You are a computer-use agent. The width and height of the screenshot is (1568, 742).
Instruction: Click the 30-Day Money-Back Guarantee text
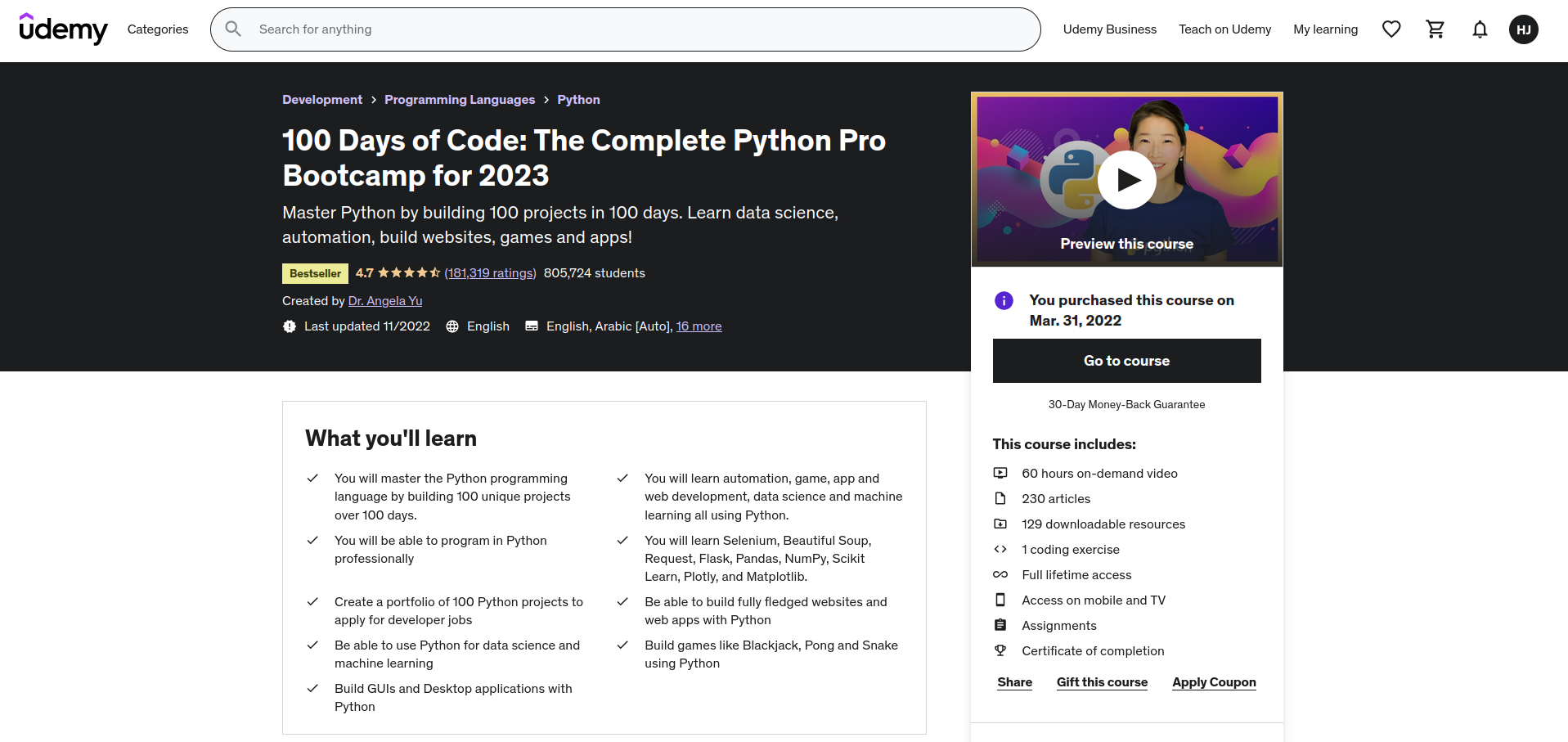tap(1127, 405)
